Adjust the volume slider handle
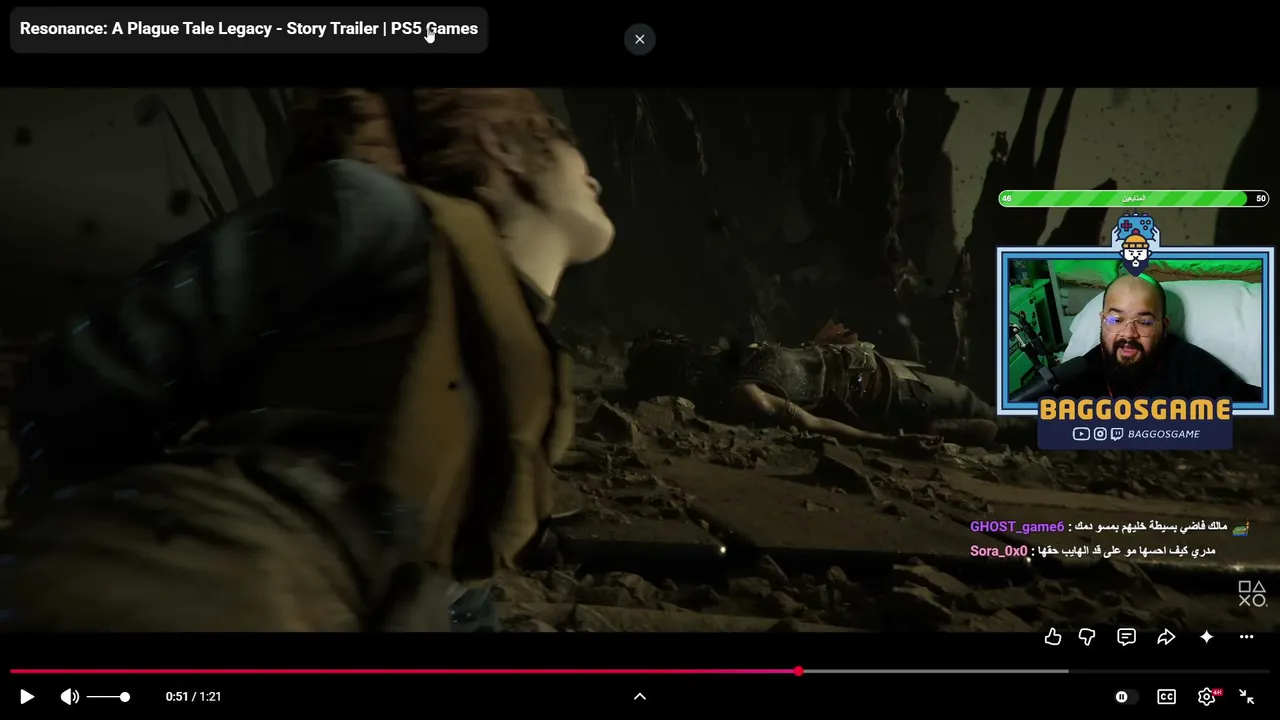This screenshot has height=720, width=1280. pos(125,697)
